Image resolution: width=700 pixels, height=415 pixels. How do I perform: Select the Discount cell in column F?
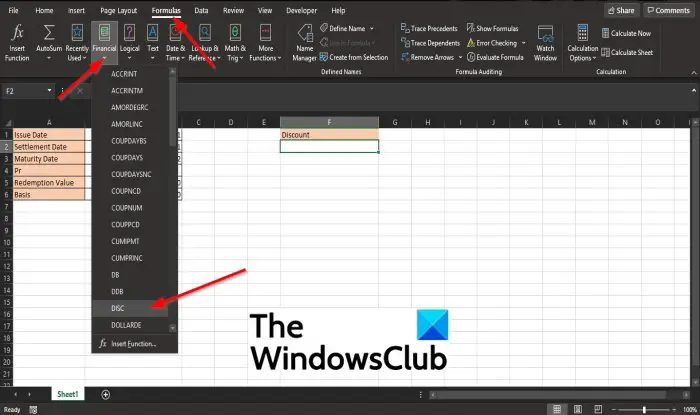click(329, 134)
